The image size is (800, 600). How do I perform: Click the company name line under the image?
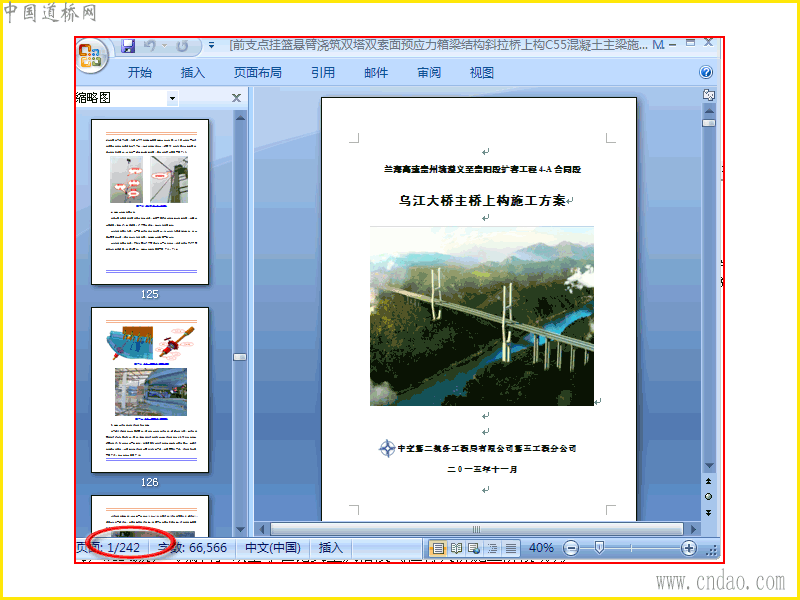(x=487, y=448)
